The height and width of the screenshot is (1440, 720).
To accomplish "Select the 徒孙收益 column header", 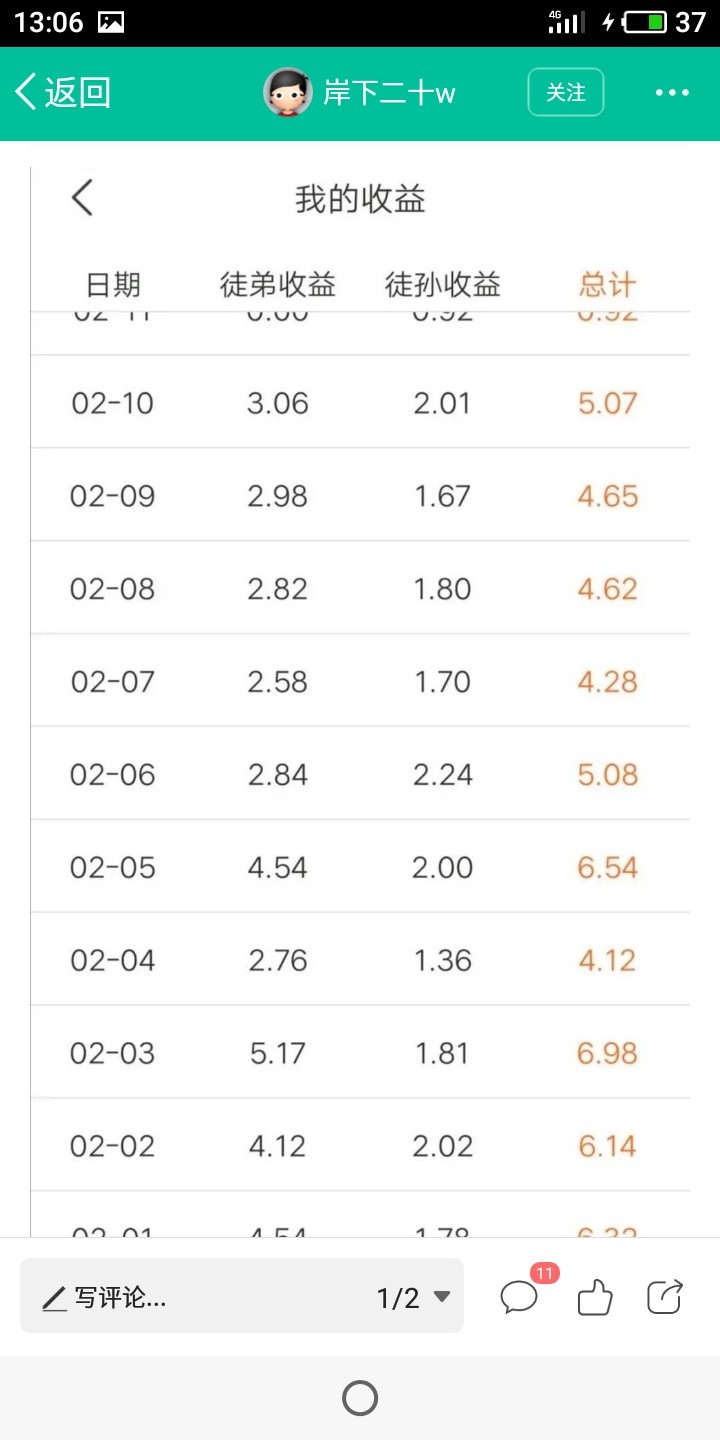I will click(x=443, y=285).
